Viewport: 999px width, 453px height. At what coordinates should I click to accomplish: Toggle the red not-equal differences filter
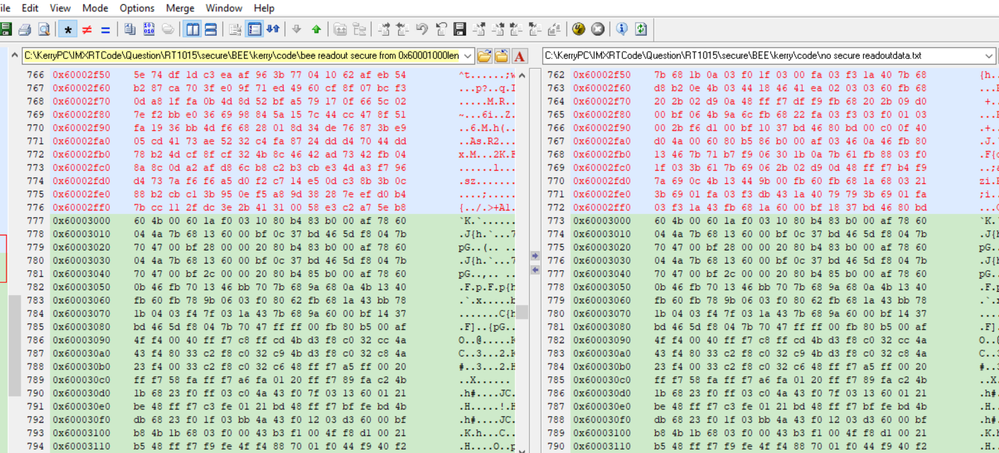click(x=87, y=29)
